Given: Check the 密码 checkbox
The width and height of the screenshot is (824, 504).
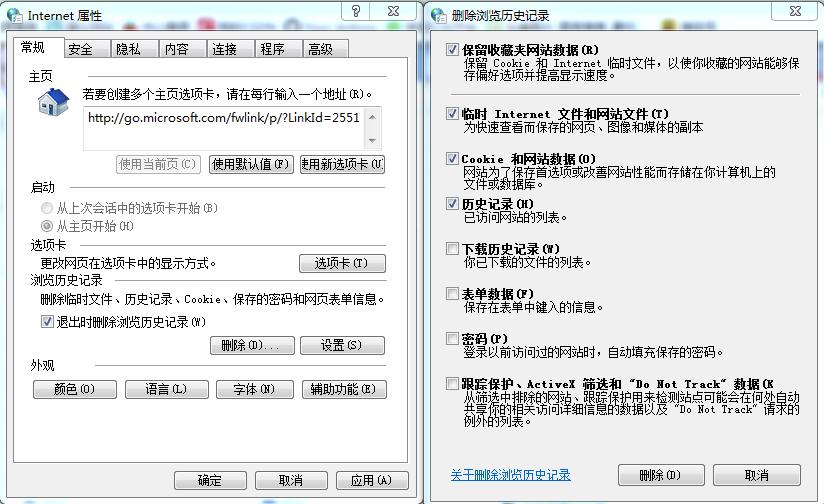Looking at the screenshot, I should click(x=452, y=338).
